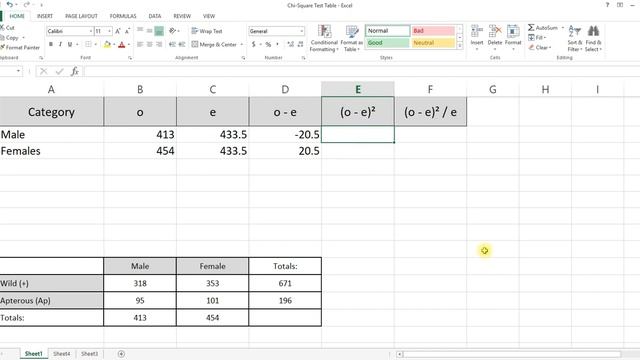Toggle Bold formatting
The height and width of the screenshot is (360, 640).
pyautogui.click(x=51, y=44)
